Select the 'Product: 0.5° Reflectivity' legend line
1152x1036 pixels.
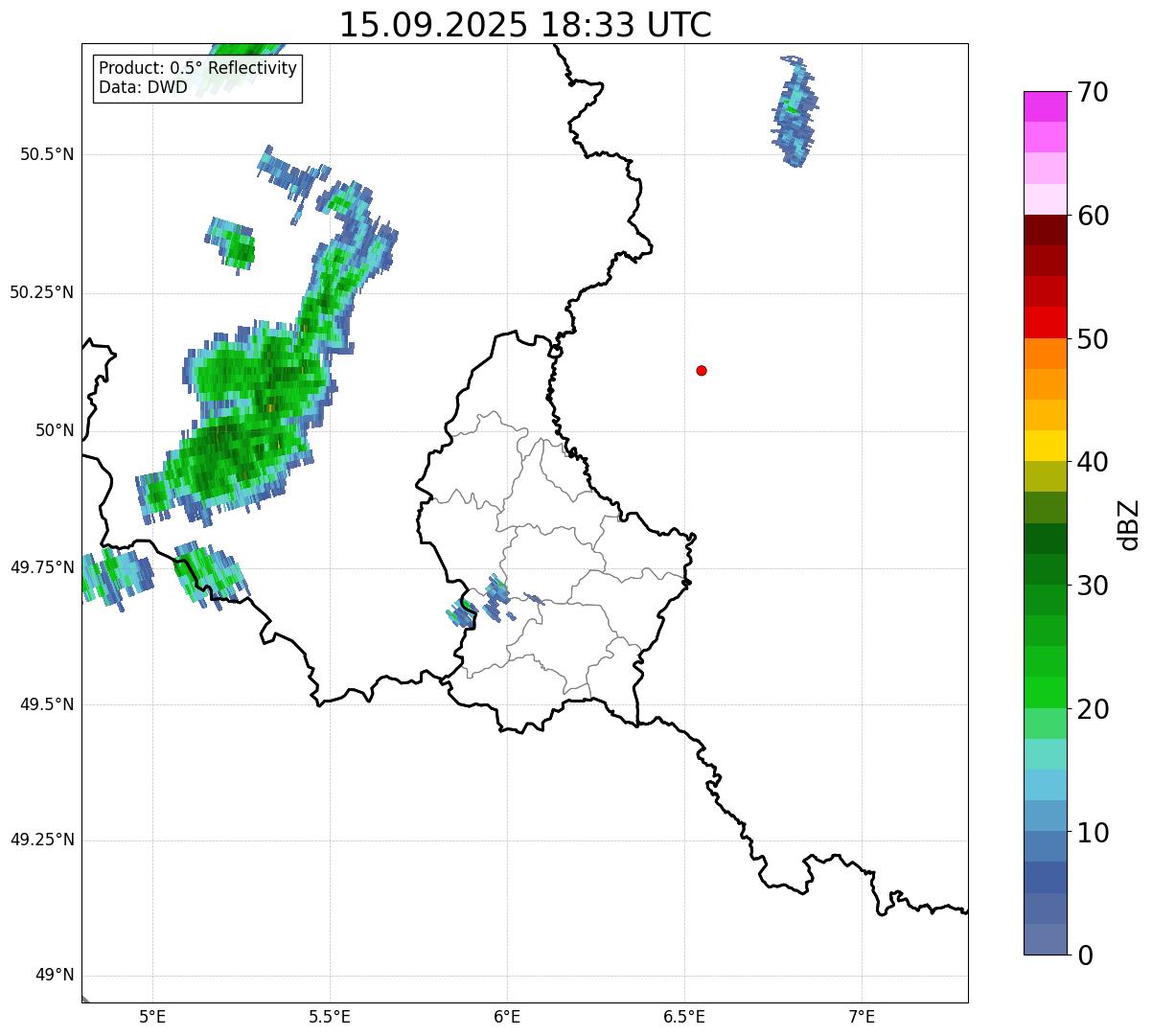point(197,69)
